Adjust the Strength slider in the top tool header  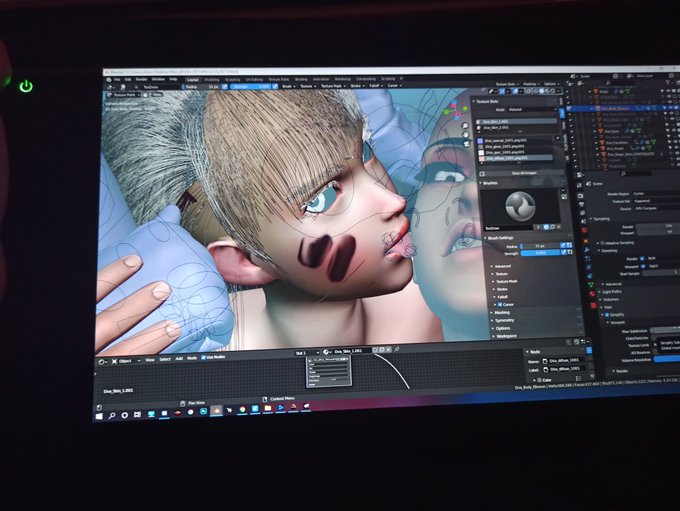click(250, 86)
